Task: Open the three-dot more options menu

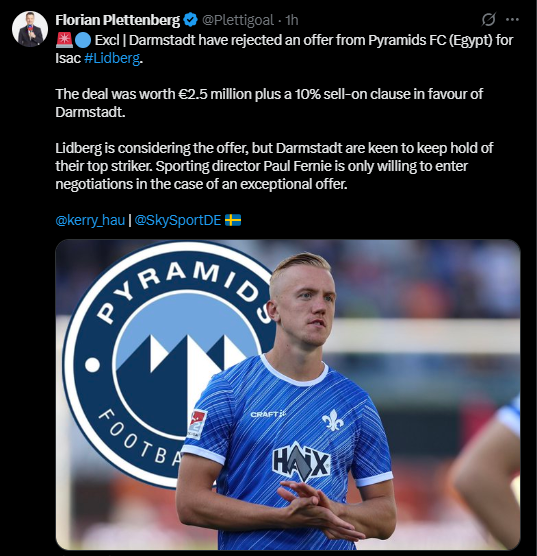Action: pos(512,20)
